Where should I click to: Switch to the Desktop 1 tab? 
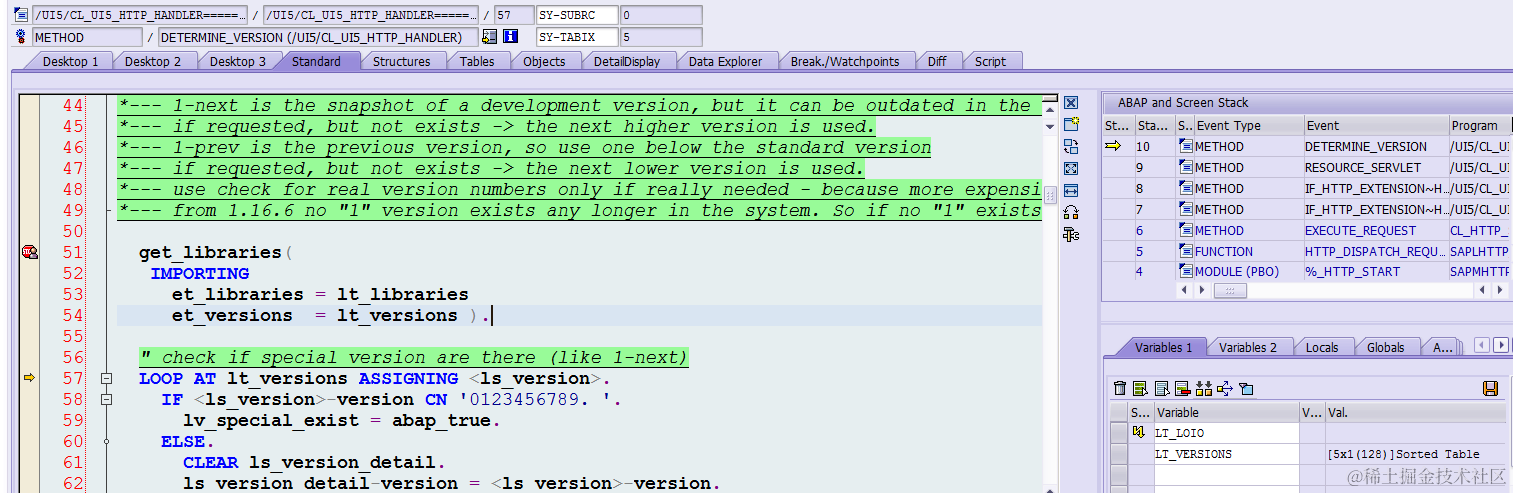(70, 62)
